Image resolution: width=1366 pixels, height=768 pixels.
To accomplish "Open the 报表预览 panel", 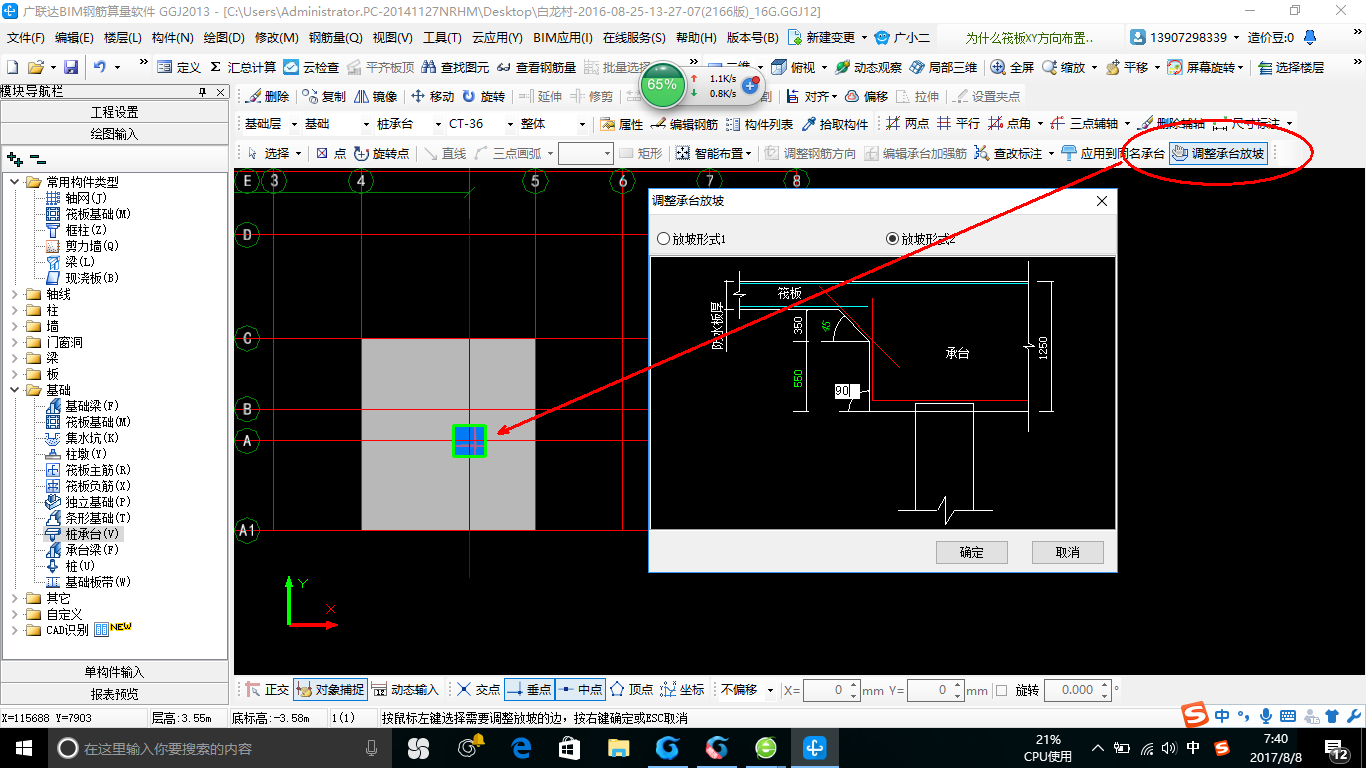I will 115,693.
